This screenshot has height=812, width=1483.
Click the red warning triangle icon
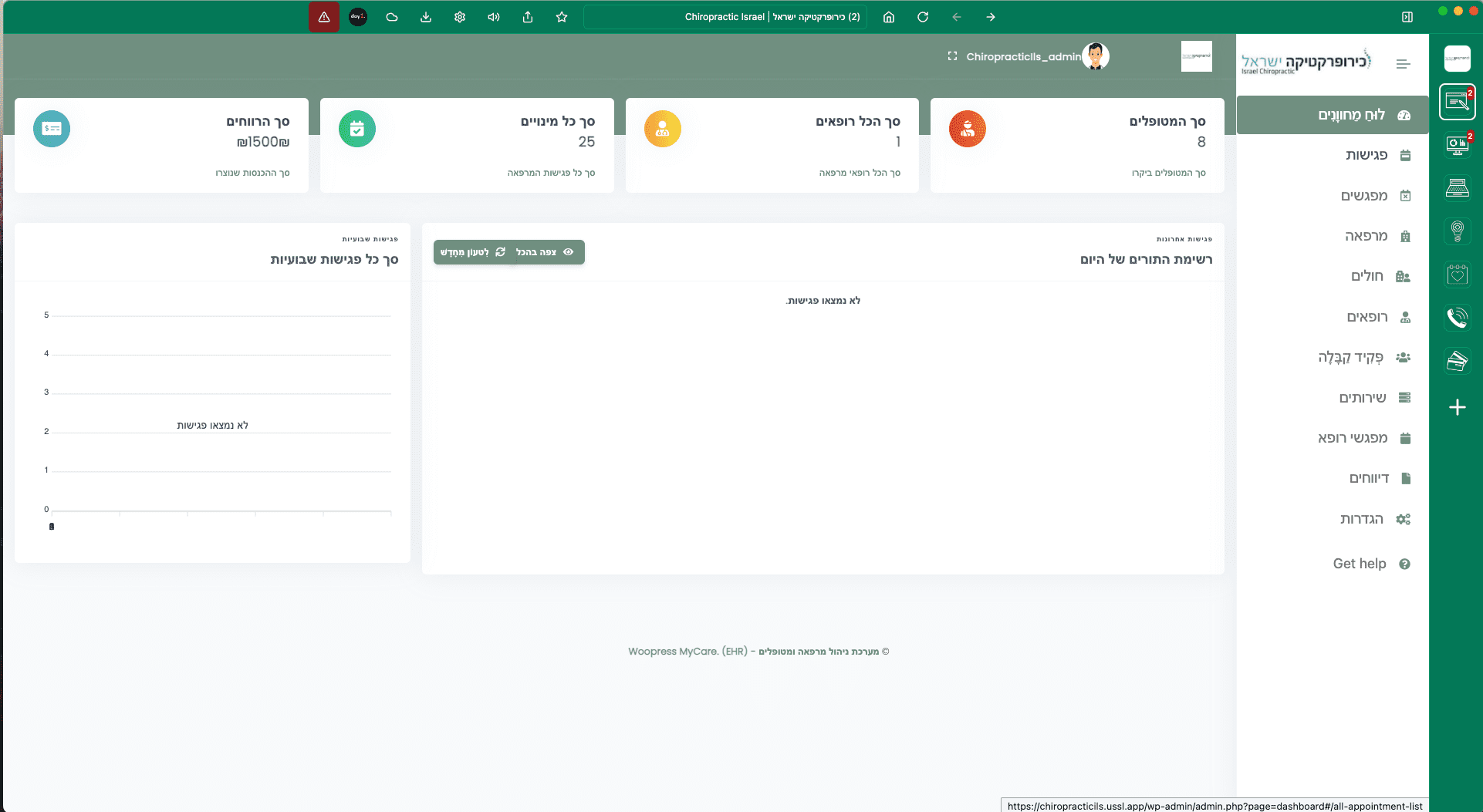point(324,17)
